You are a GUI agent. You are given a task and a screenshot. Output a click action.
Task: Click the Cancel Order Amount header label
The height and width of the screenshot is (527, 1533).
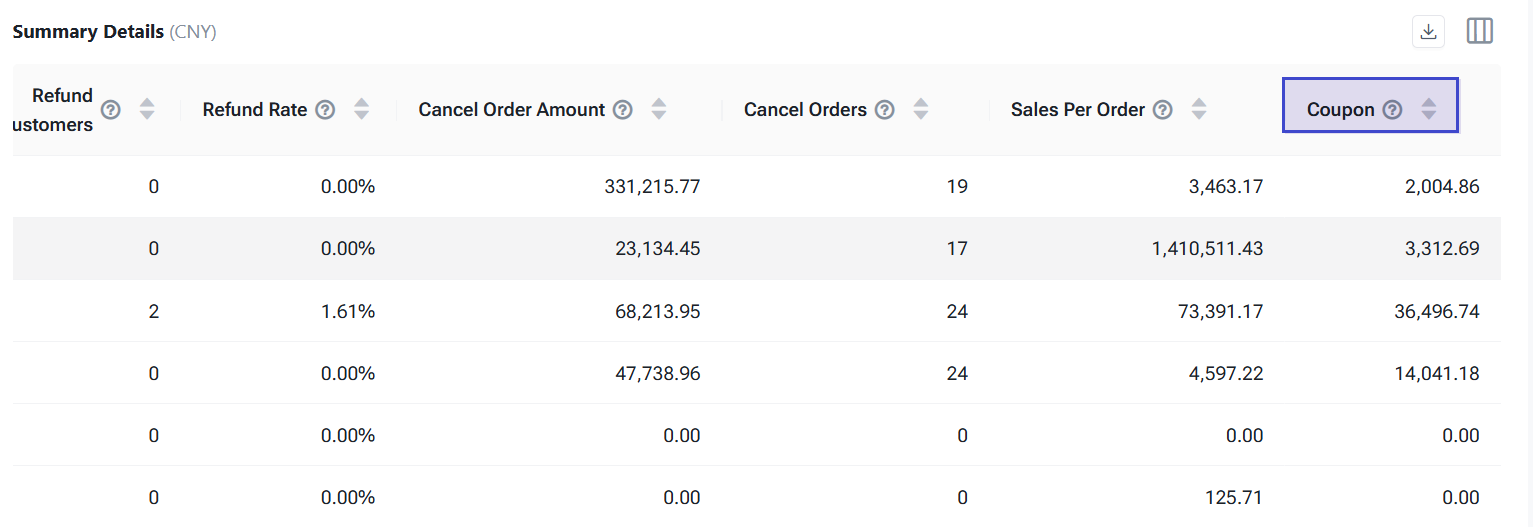pos(512,110)
